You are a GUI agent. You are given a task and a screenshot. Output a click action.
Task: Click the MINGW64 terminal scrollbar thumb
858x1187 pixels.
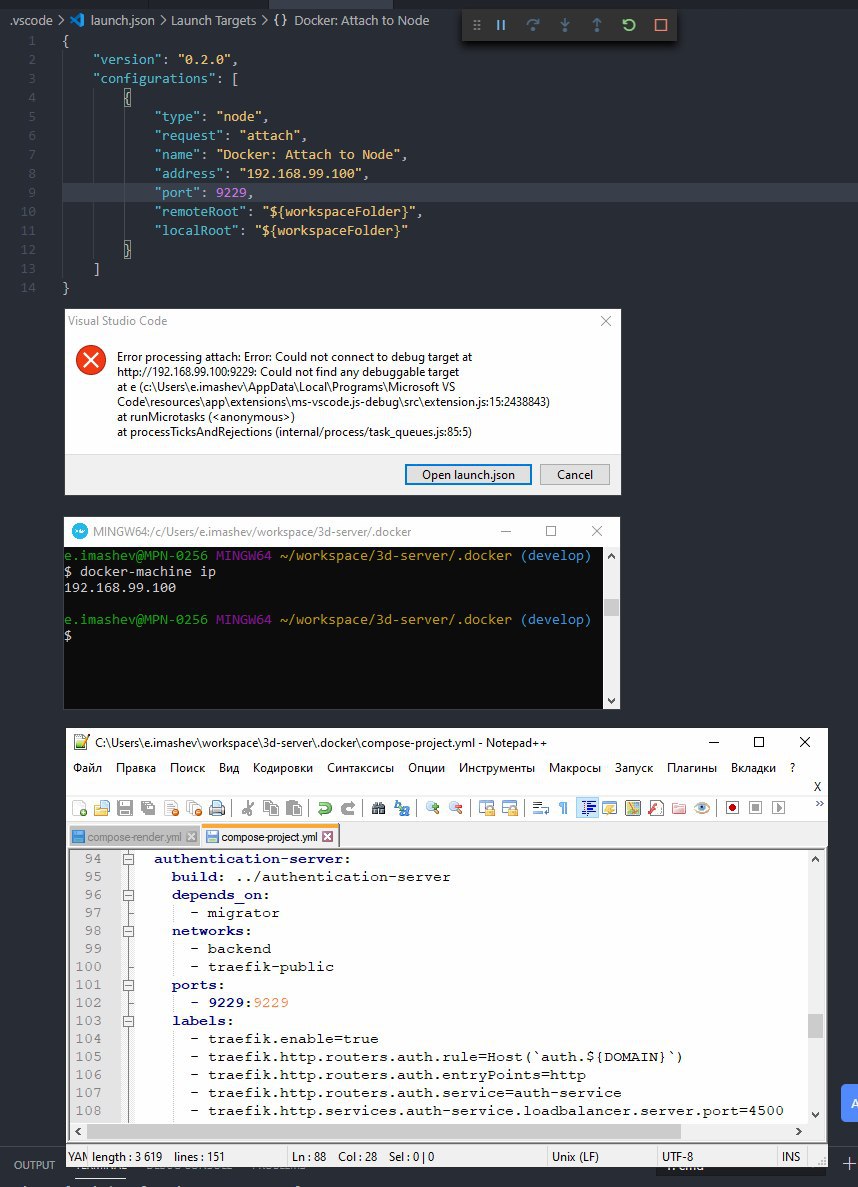pyautogui.click(x=611, y=607)
